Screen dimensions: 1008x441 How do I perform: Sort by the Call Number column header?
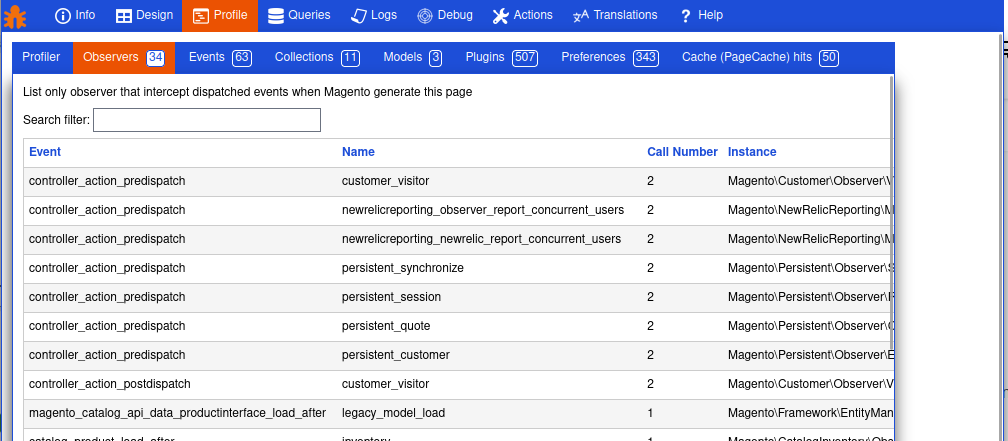[682, 152]
